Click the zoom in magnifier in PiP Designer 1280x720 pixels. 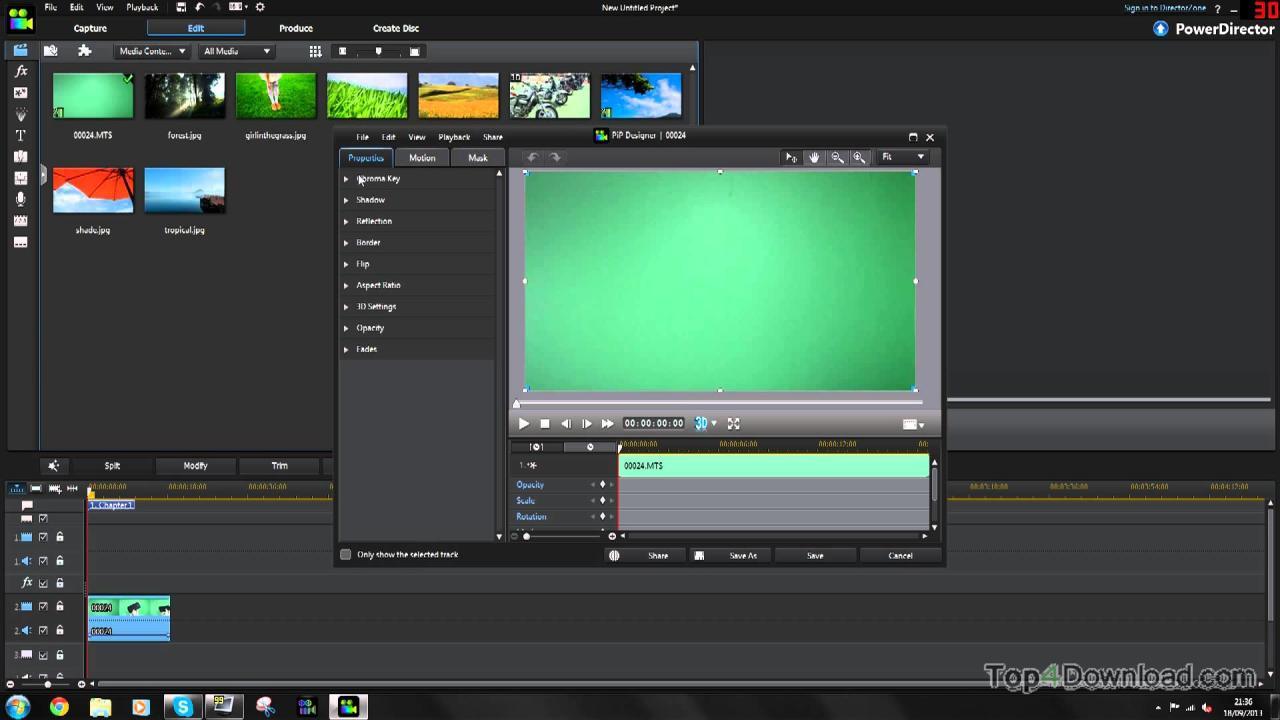click(x=859, y=158)
